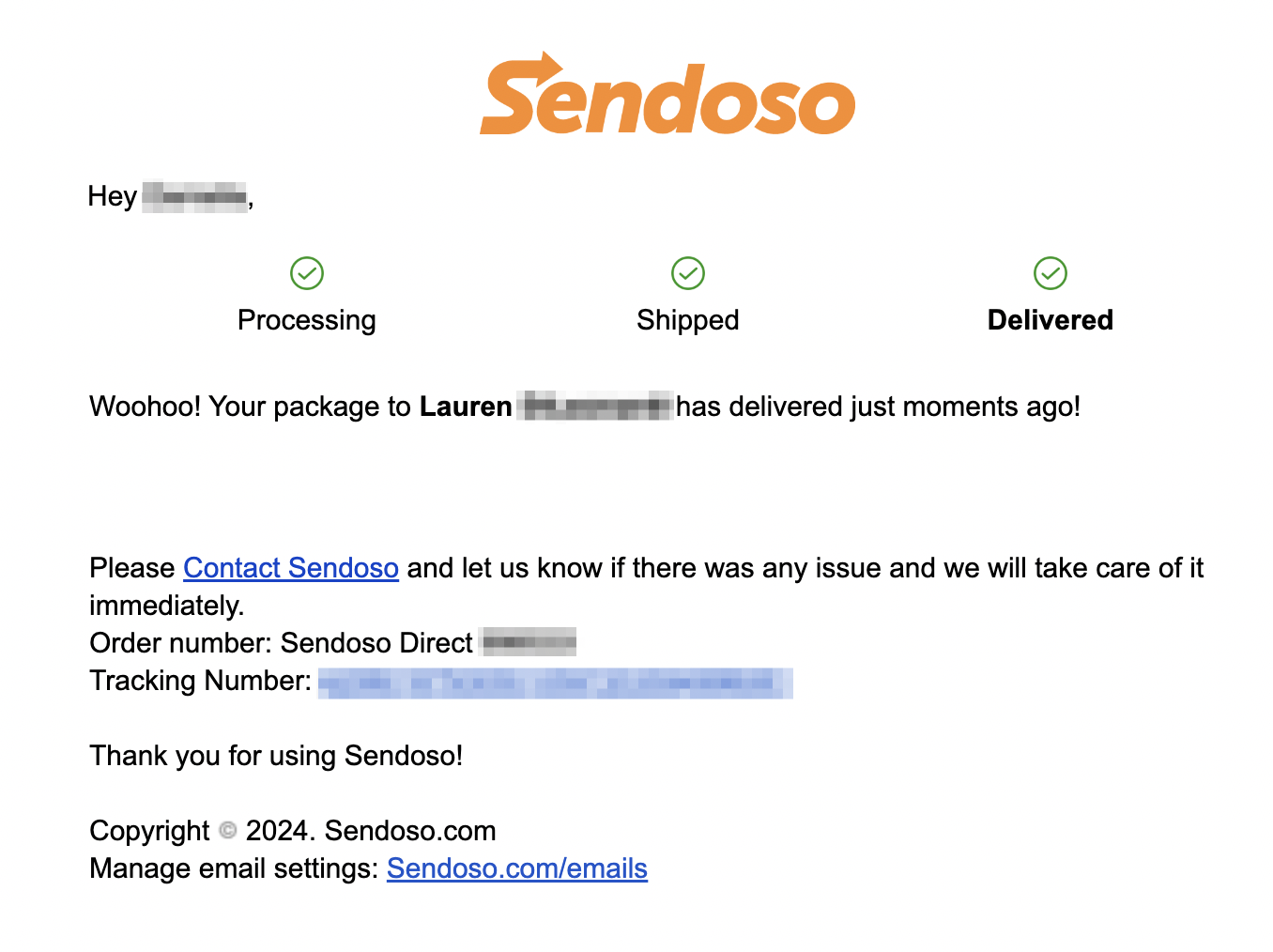Click the 2024. Sendoso.com copyright text

[x=371, y=831]
